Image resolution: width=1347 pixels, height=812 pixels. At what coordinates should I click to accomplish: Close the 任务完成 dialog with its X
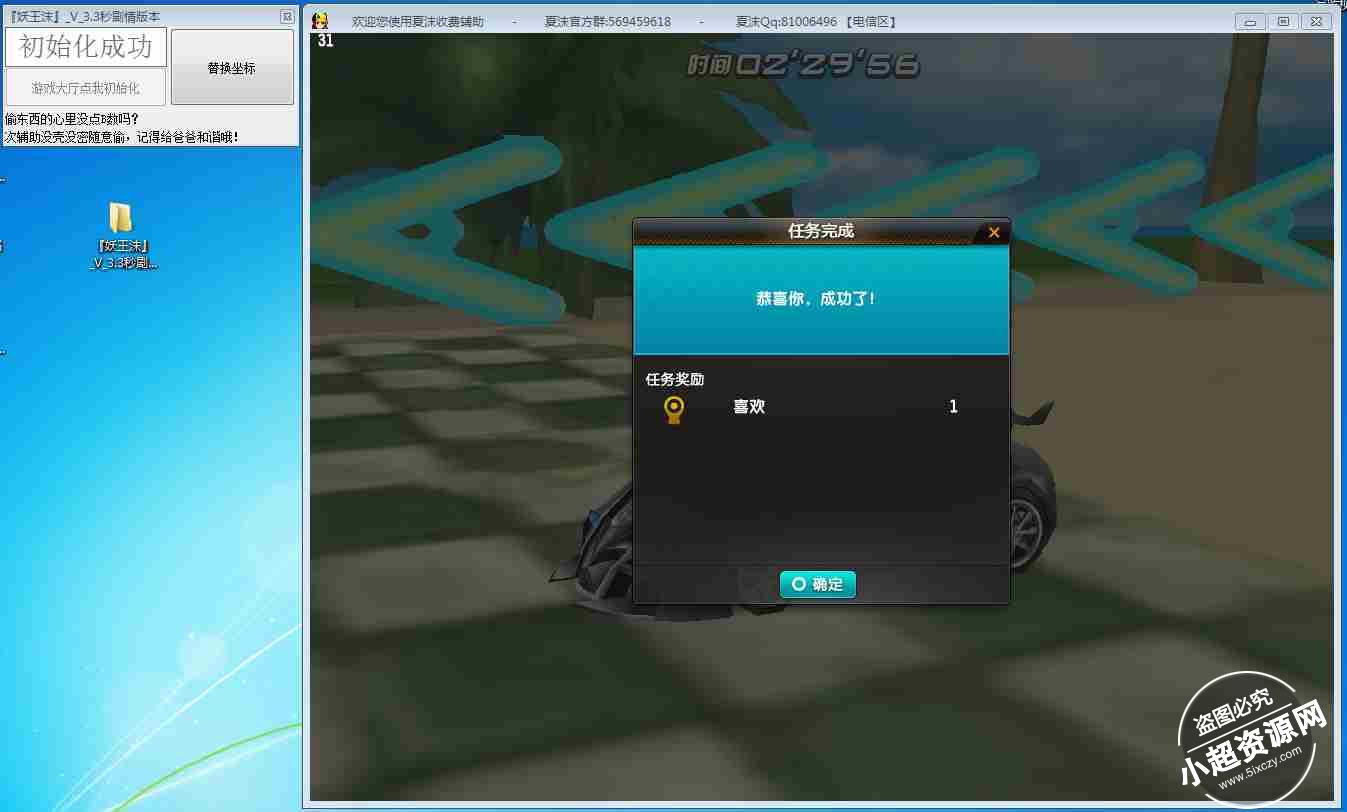click(x=993, y=232)
